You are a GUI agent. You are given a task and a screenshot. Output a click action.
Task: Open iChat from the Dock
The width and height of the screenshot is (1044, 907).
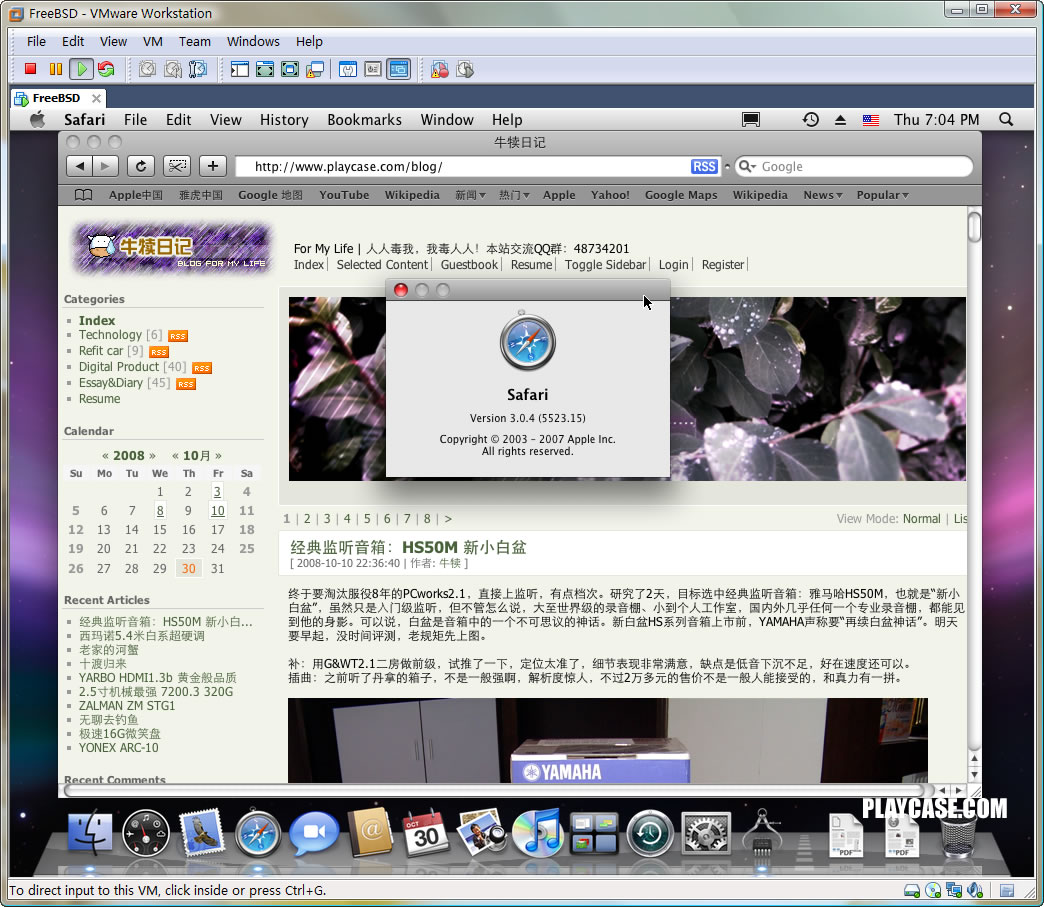[x=314, y=833]
